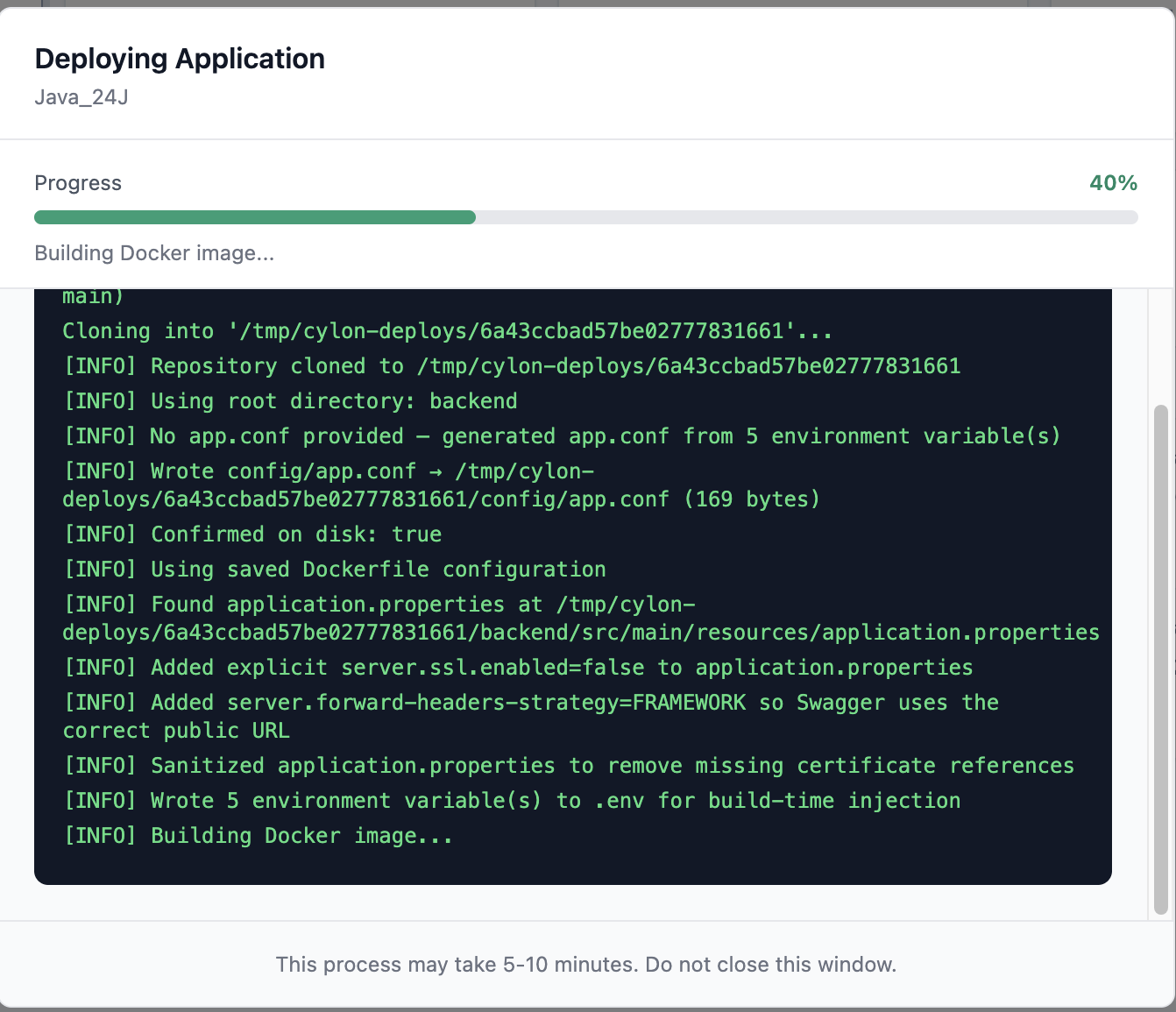Click the "Using saved Dockerfile configuration" log line

[334, 570]
